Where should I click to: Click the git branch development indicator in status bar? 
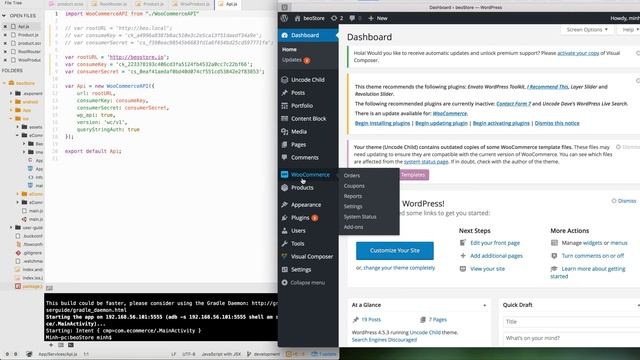coord(264,354)
